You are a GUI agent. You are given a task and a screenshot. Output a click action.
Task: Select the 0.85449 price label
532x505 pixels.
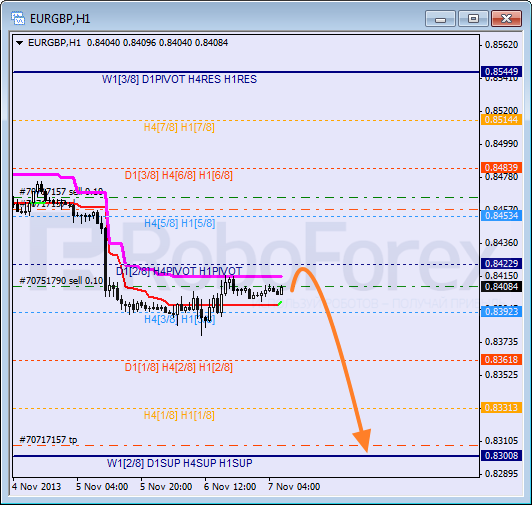click(x=501, y=72)
